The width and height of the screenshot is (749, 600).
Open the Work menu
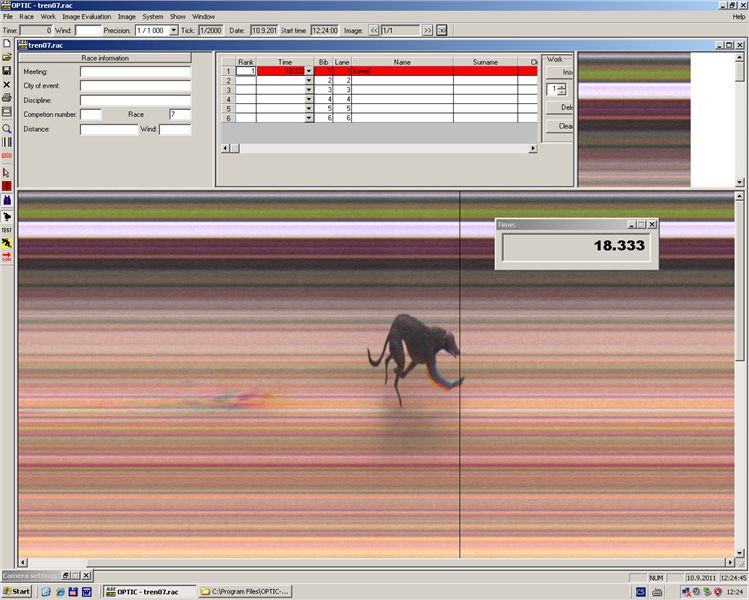click(x=48, y=17)
